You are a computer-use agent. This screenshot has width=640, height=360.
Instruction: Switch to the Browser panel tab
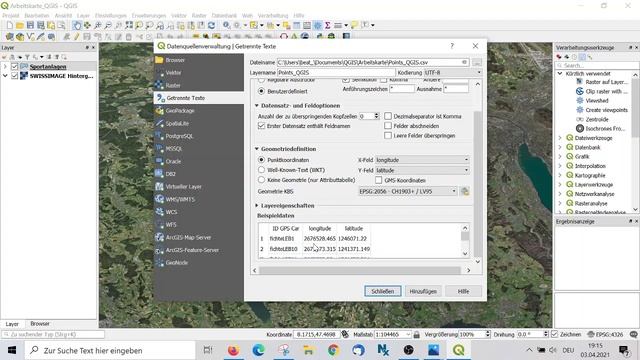coord(40,324)
